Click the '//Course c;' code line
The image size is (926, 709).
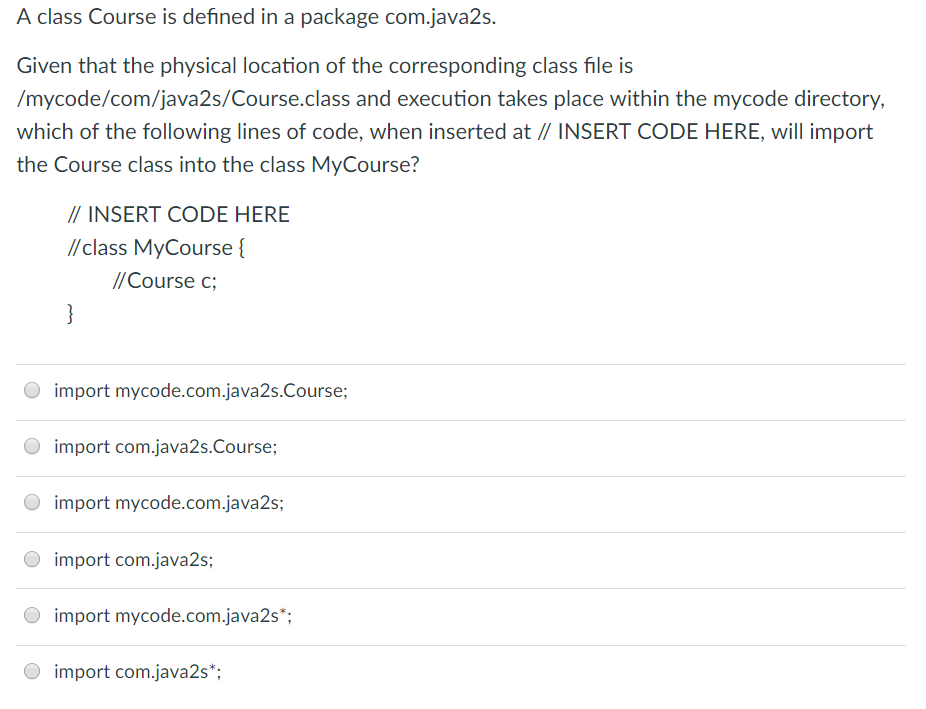pos(165,281)
